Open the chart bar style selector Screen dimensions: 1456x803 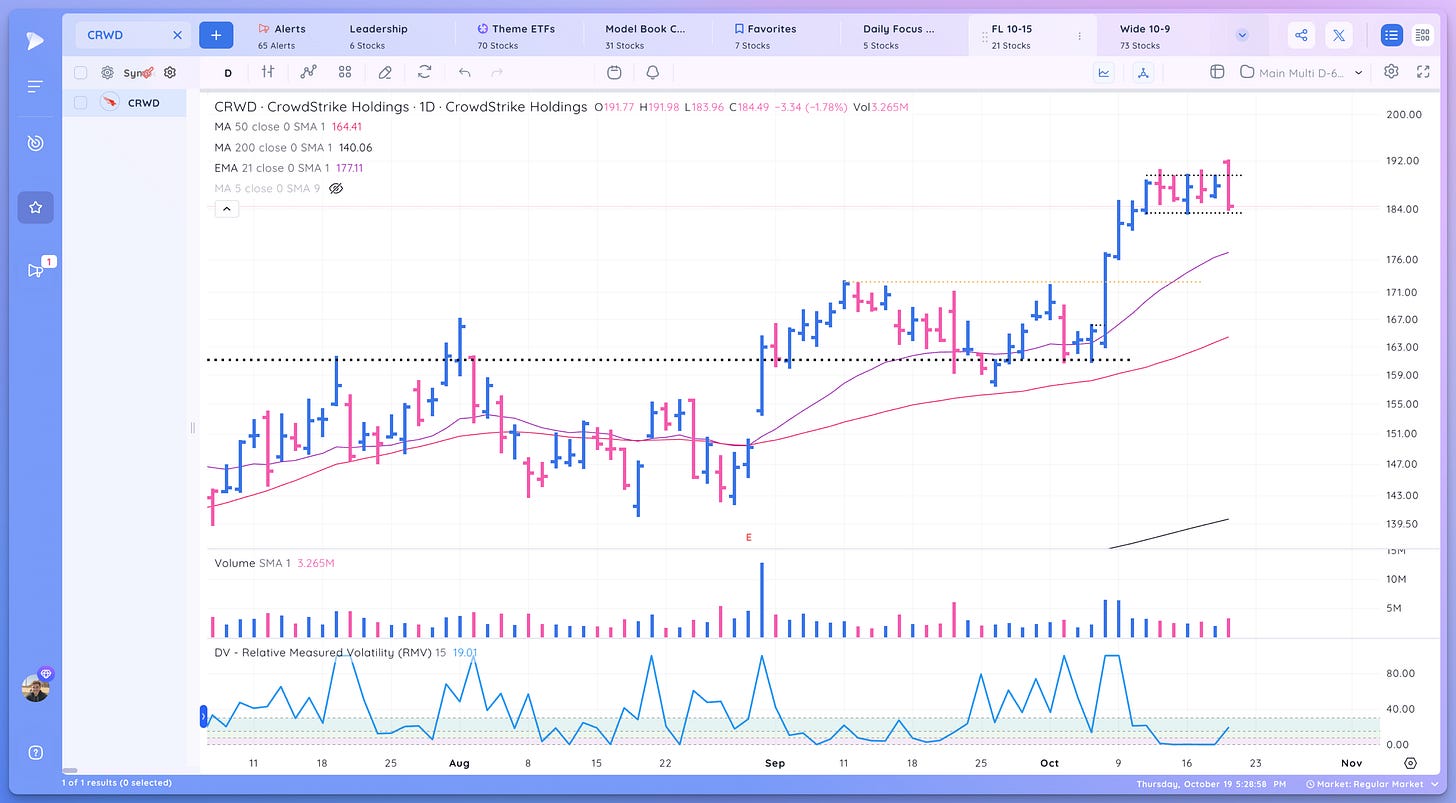coord(268,72)
